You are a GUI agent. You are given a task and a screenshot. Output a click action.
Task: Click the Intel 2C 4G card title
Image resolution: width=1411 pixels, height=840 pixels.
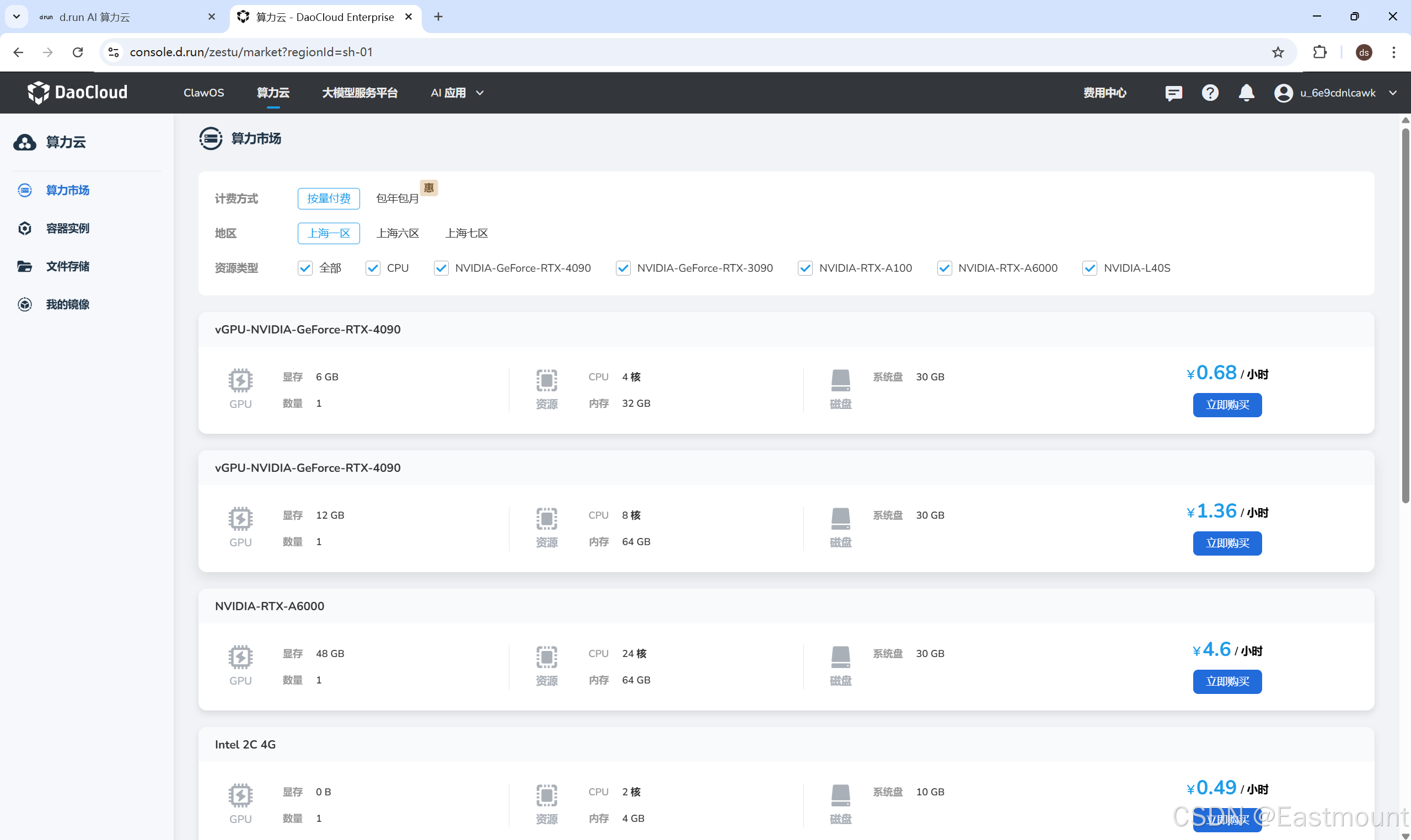(x=245, y=744)
